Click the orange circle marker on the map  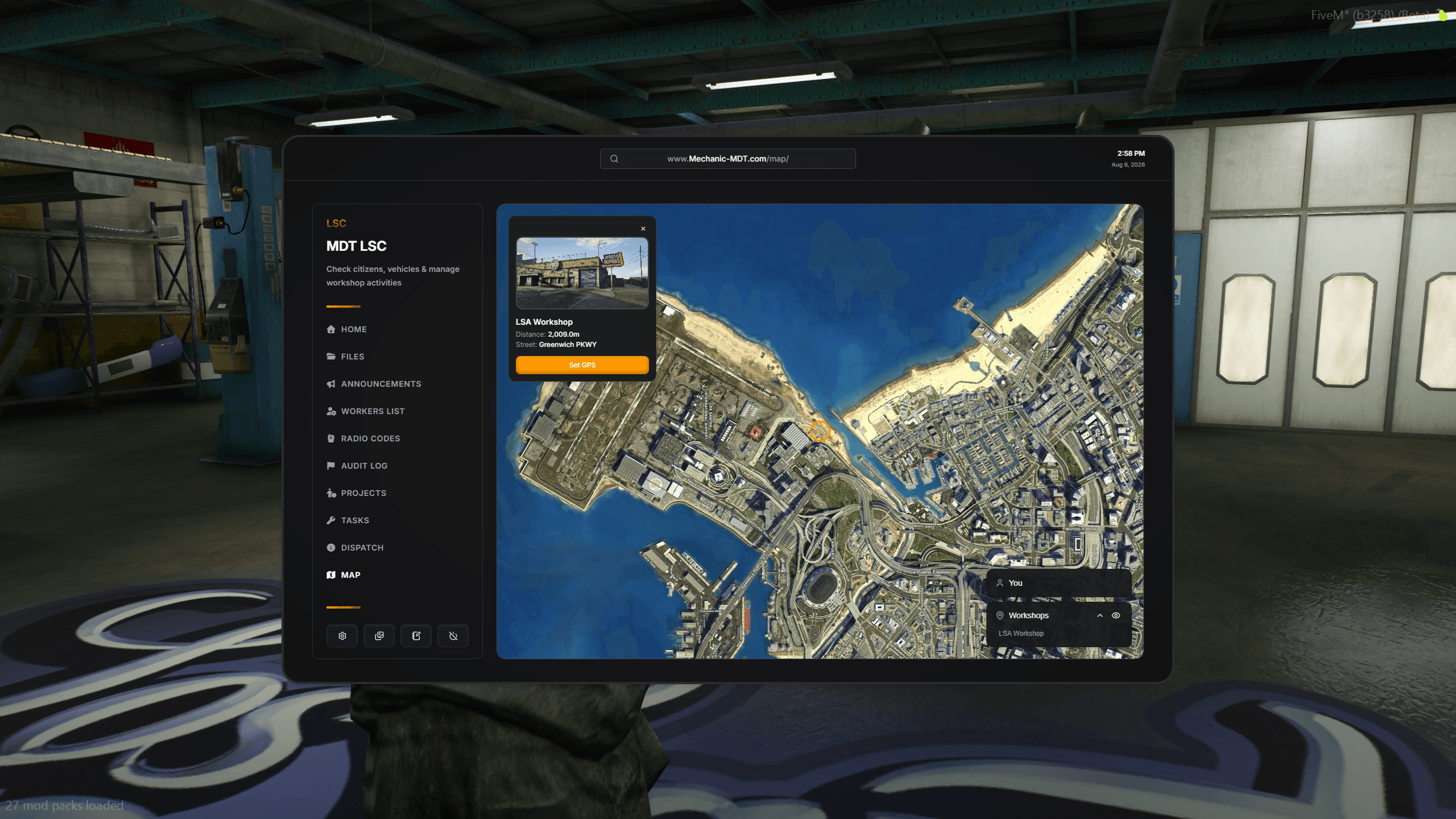click(x=820, y=431)
